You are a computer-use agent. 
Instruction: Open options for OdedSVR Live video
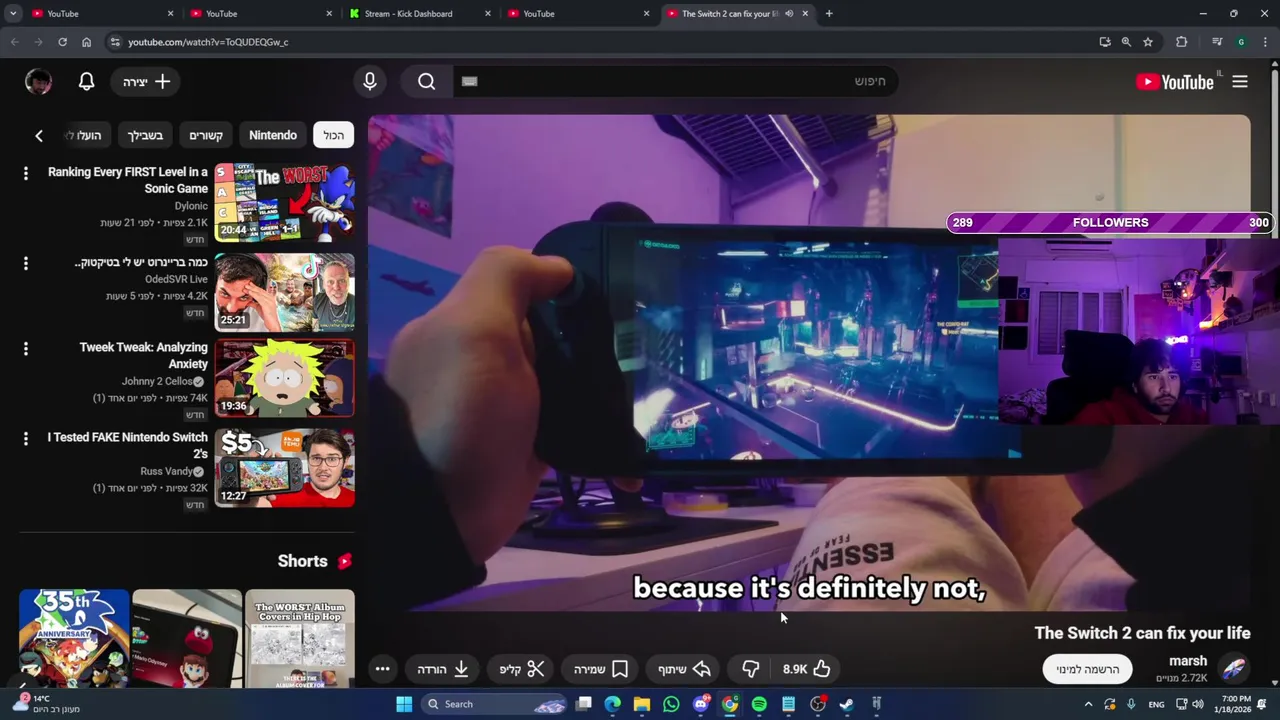[x=26, y=263]
